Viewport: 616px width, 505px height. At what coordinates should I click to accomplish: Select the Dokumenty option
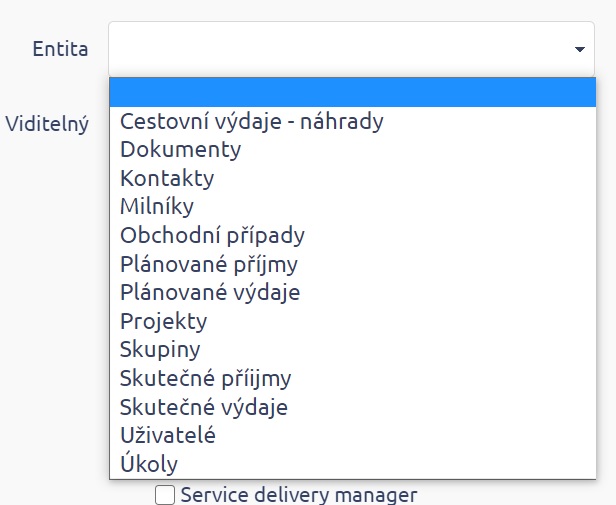[181, 150]
